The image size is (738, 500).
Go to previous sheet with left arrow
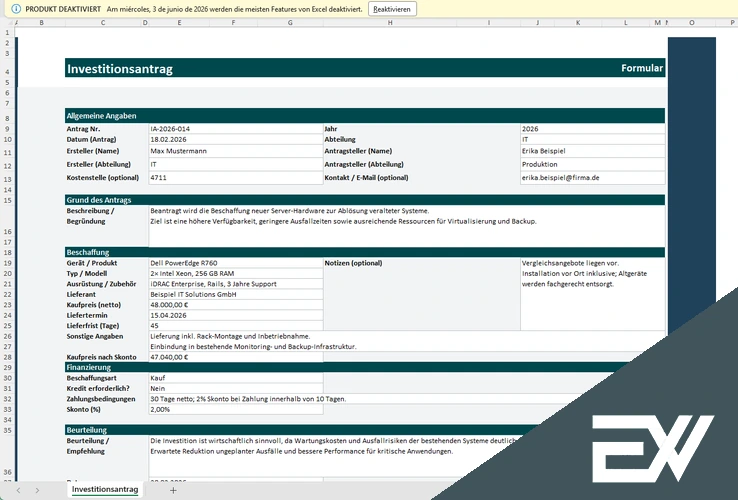[x=18, y=490]
